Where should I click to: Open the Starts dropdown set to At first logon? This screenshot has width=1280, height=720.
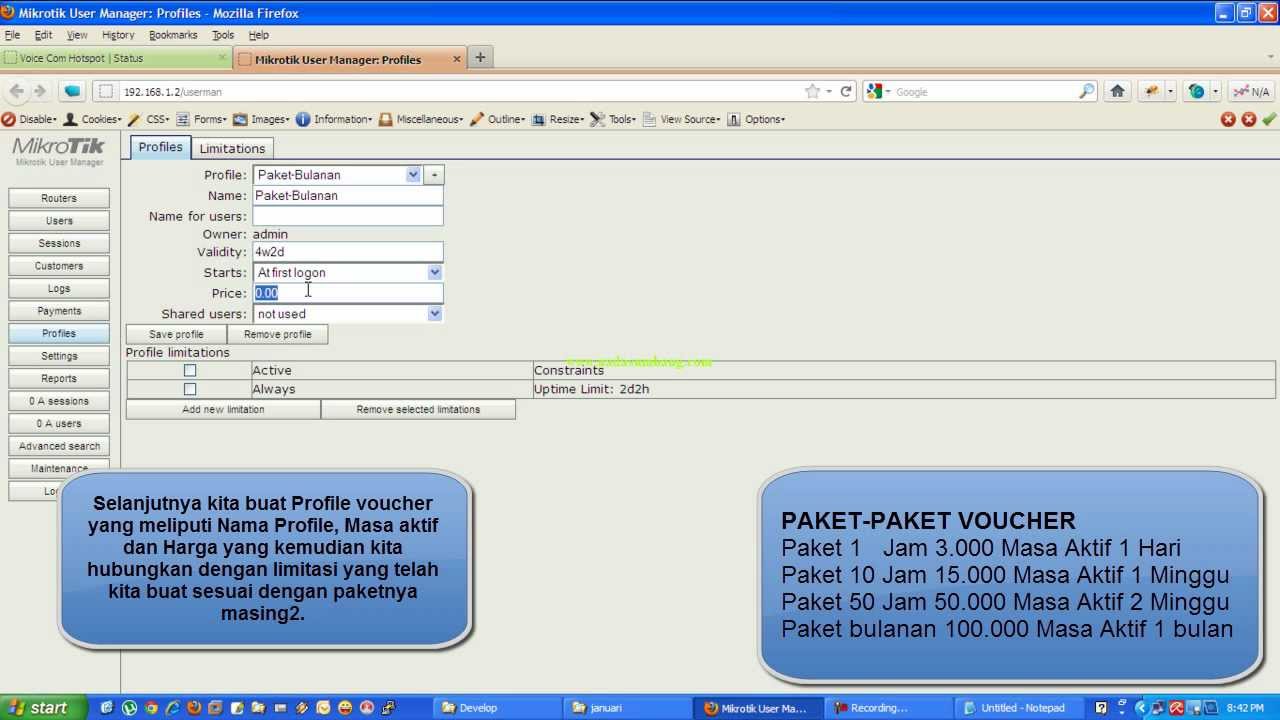click(348, 272)
